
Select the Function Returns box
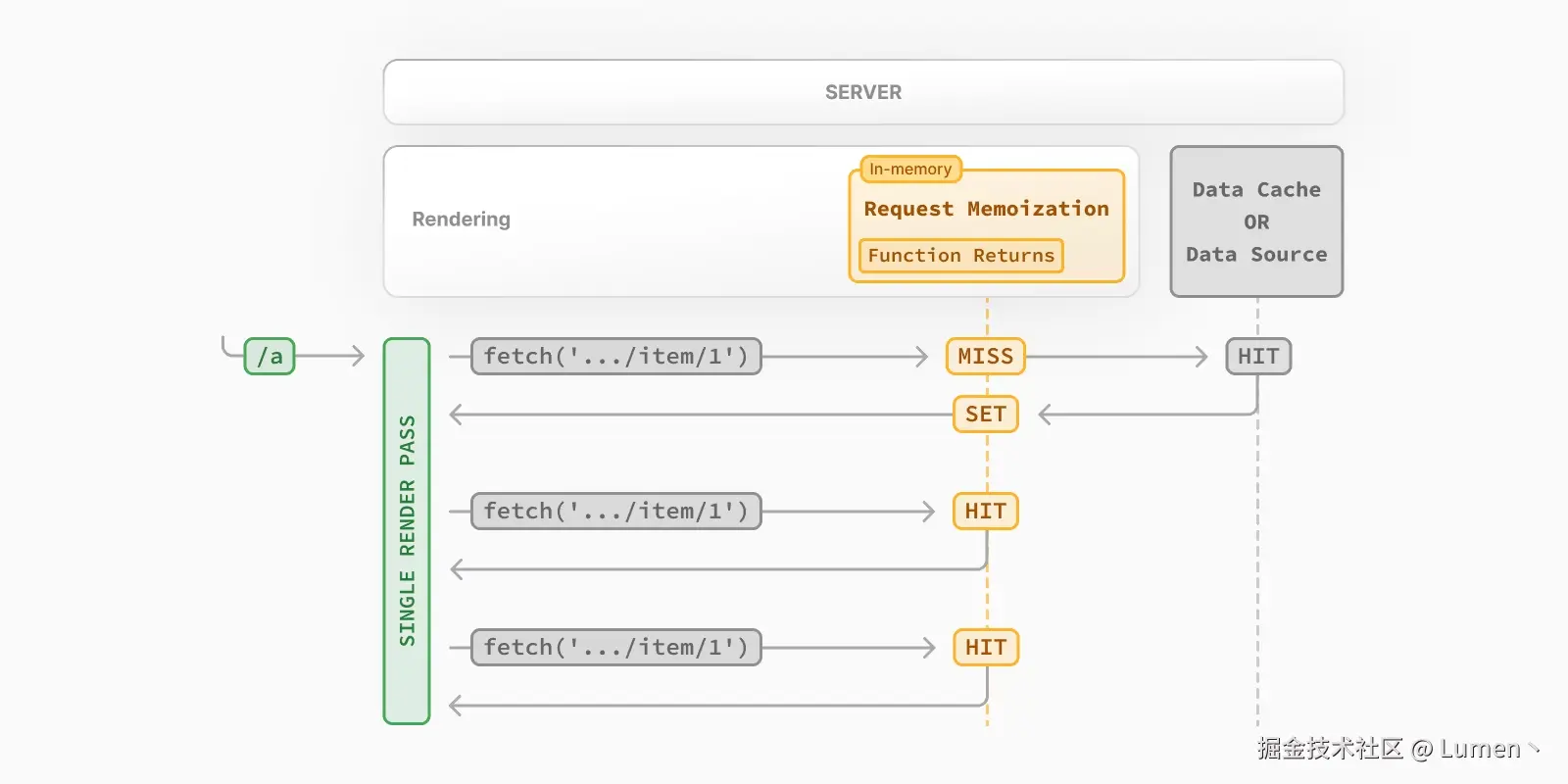(x=960, y=256)
